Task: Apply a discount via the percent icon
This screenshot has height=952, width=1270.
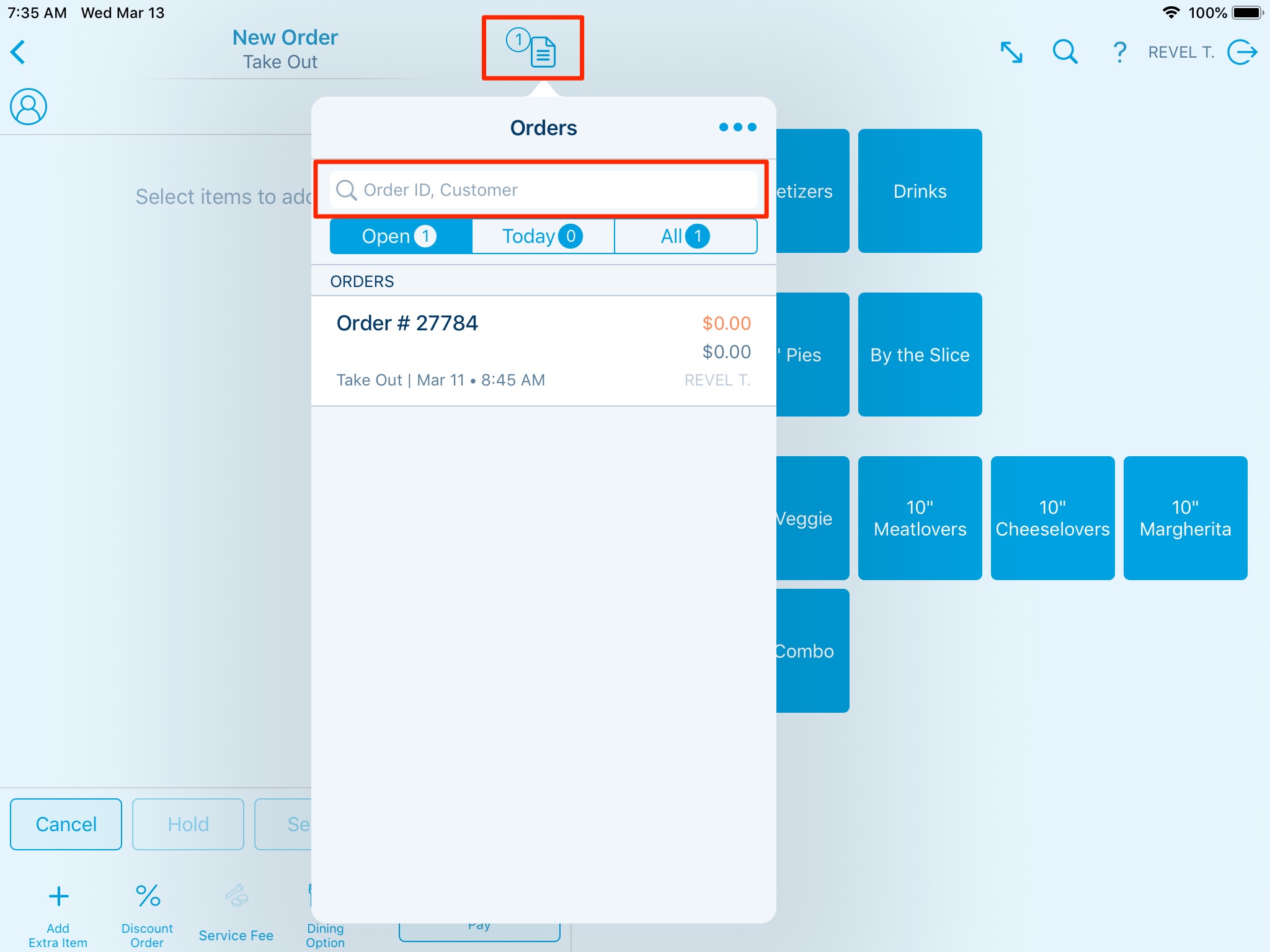Action: 146,896
